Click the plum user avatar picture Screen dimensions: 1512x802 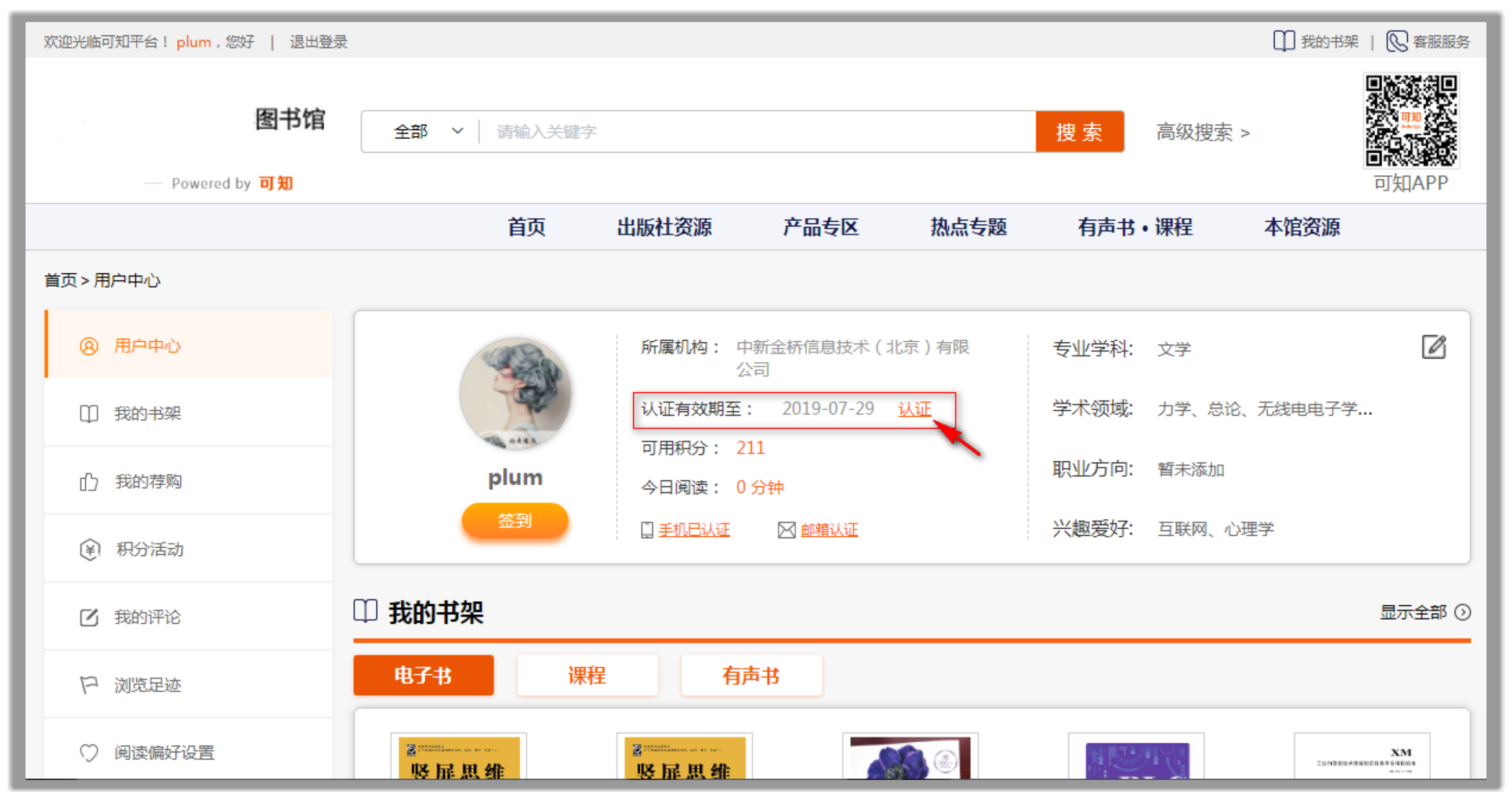pyautogui.click(x=515, y=393)
